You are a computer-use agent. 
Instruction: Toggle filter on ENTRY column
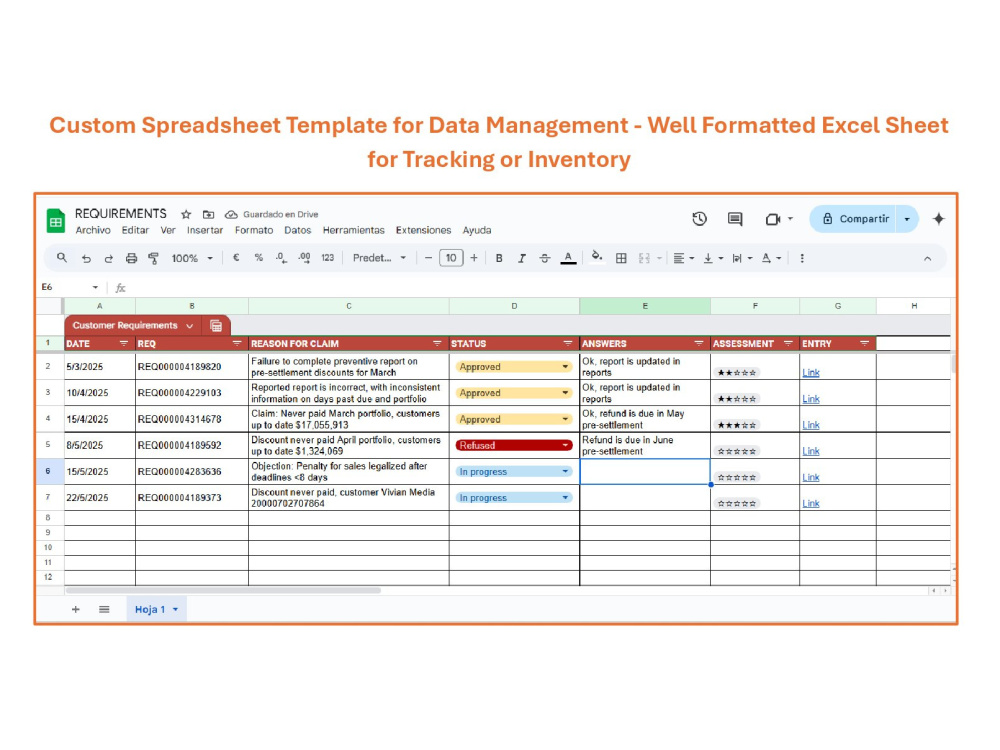coord(864,343)
